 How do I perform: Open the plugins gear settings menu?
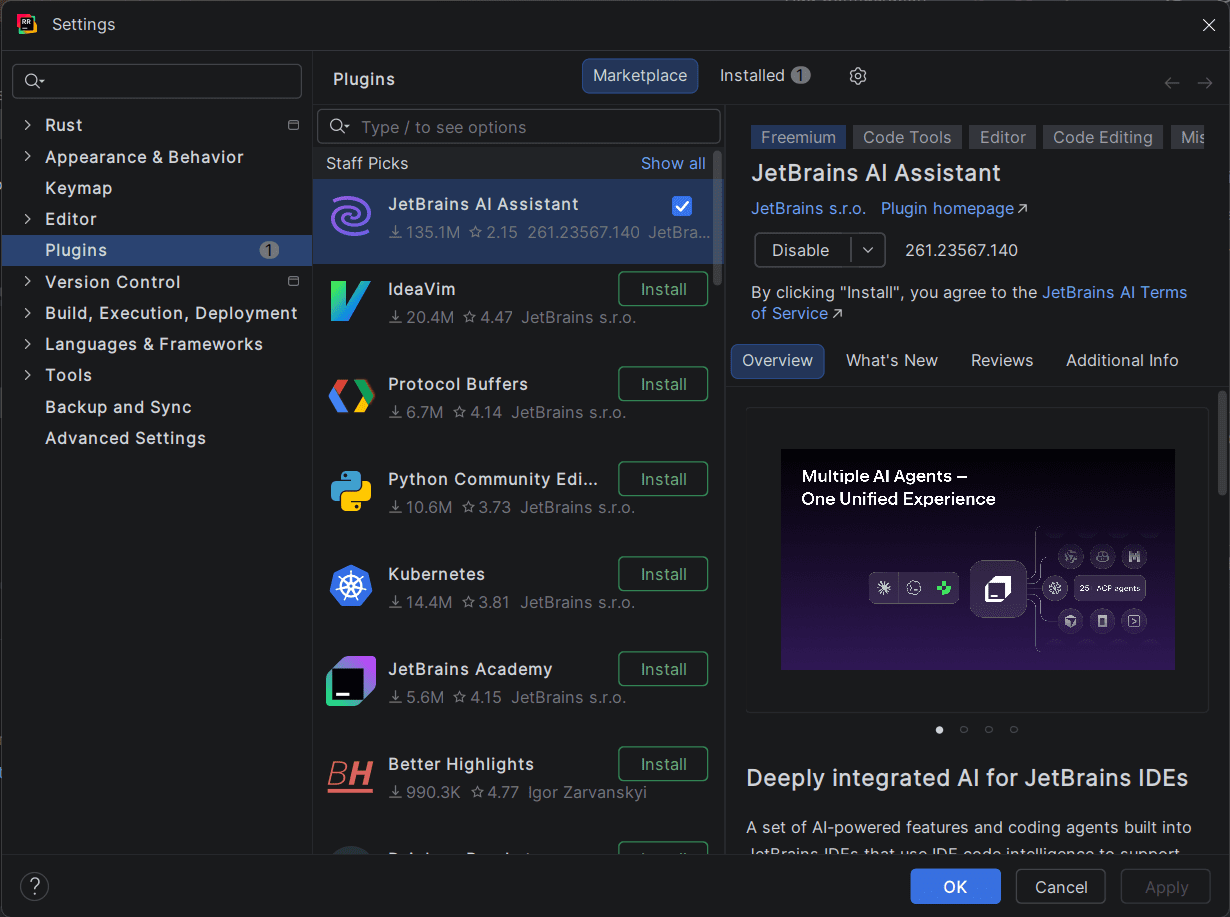[x=857, y=76]
